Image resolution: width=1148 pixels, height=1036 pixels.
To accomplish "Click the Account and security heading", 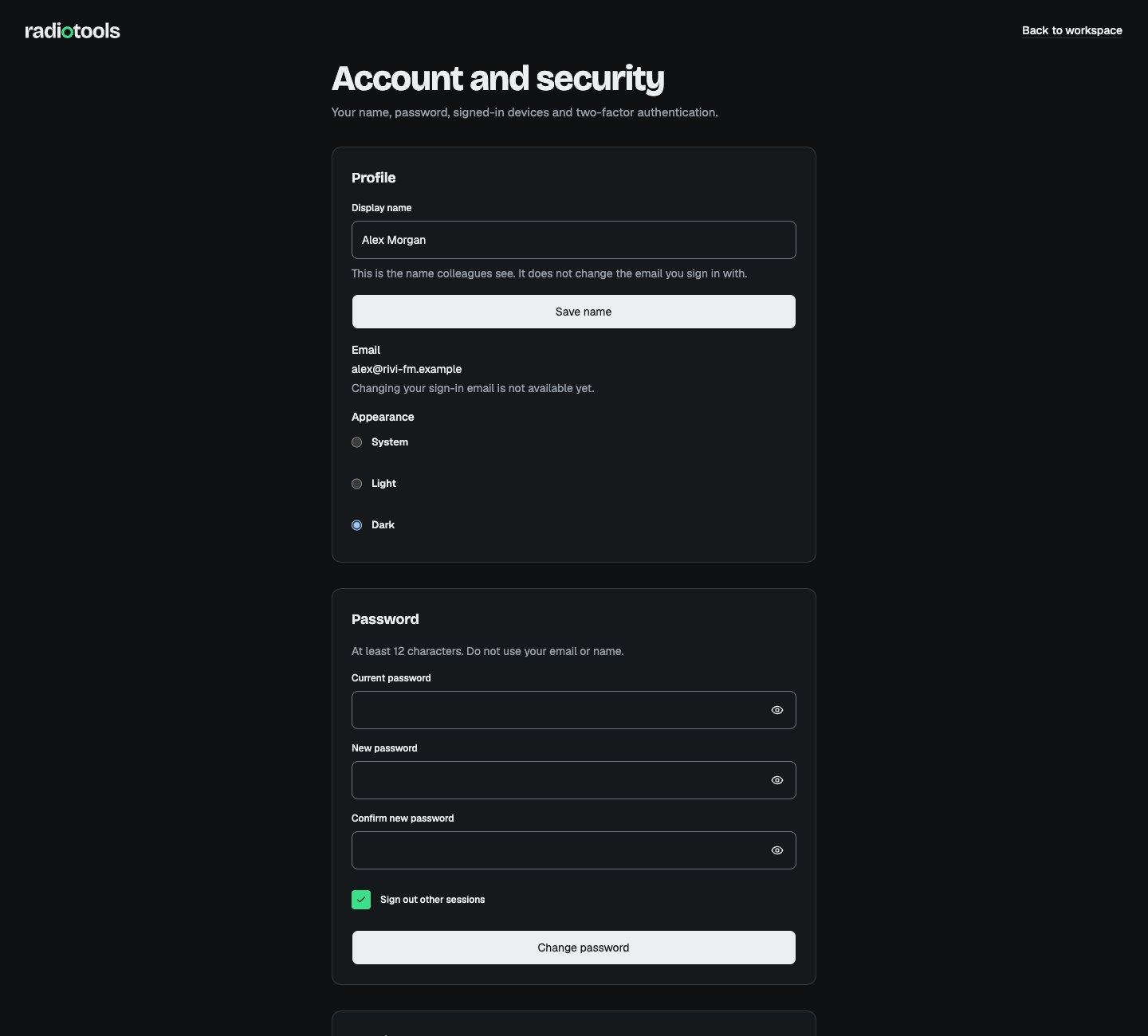I will coord(498,78).
